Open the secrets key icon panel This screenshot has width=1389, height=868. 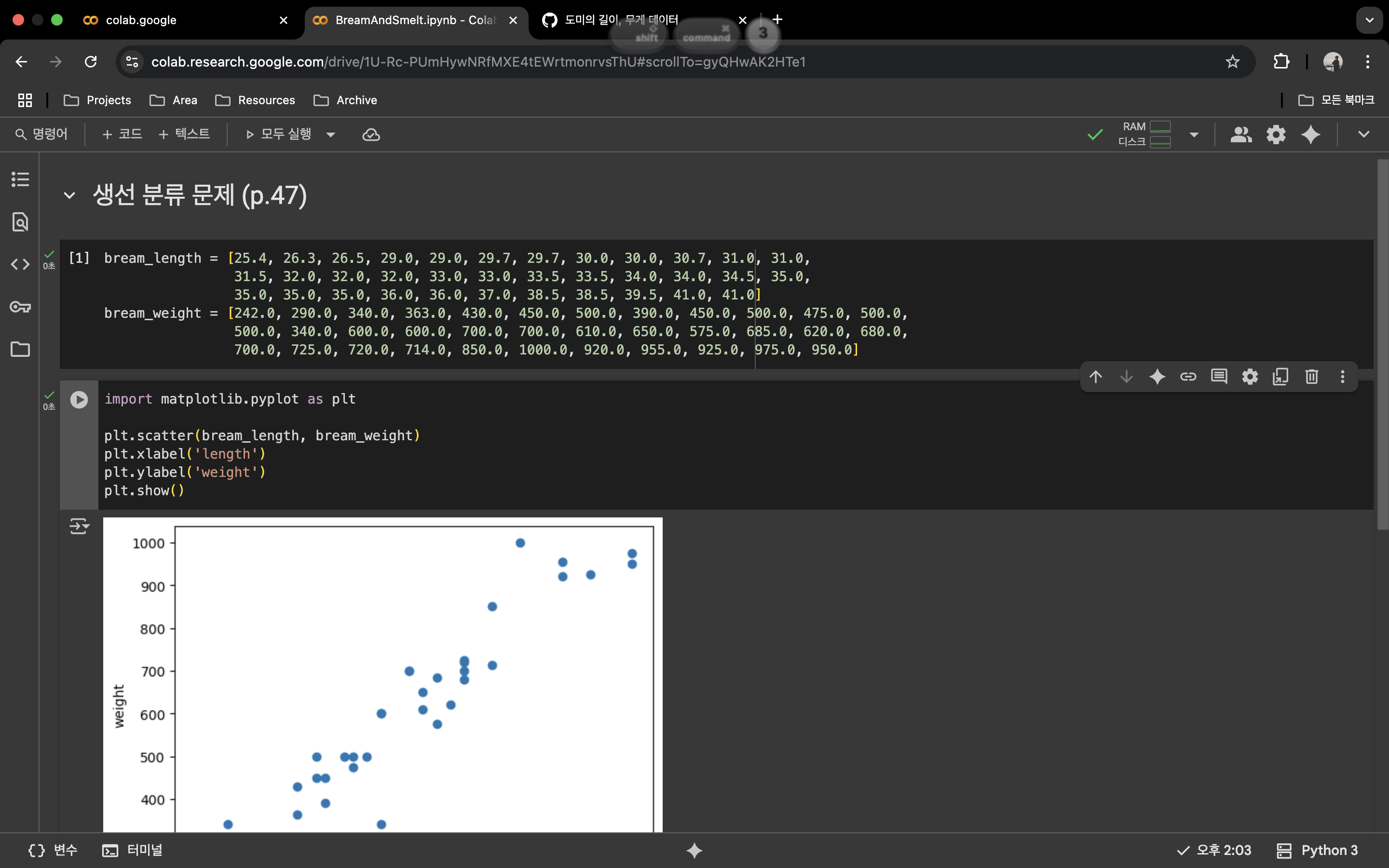pos(20,307)
